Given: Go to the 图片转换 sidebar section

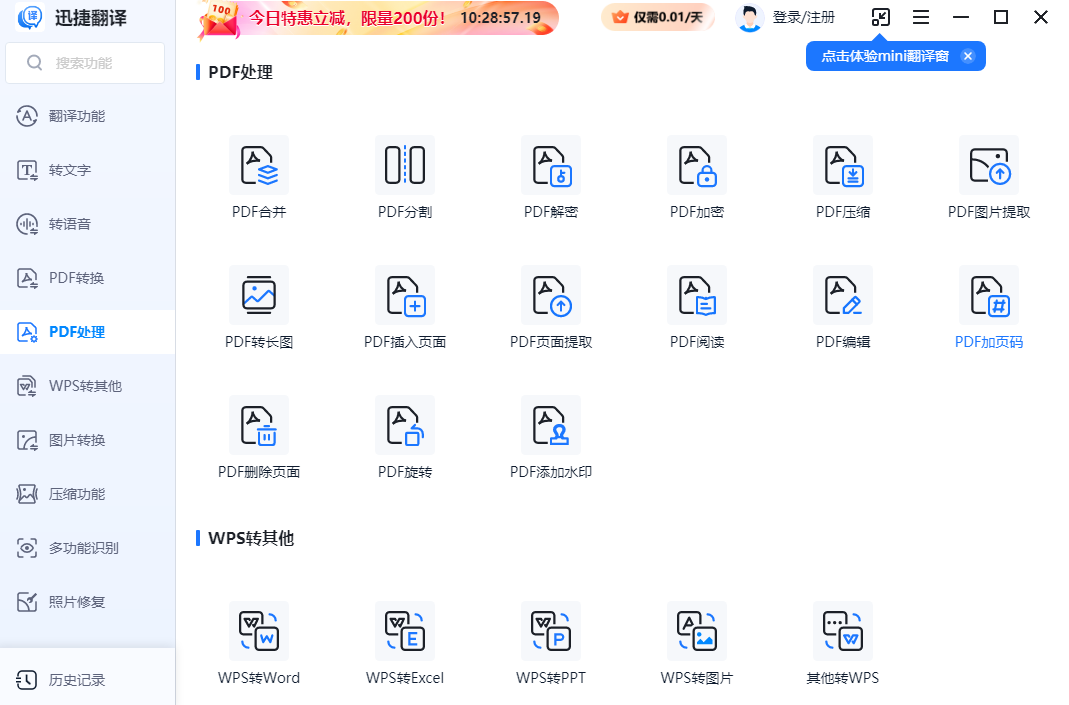Looking at the screenshot, I should click(77, 440).
